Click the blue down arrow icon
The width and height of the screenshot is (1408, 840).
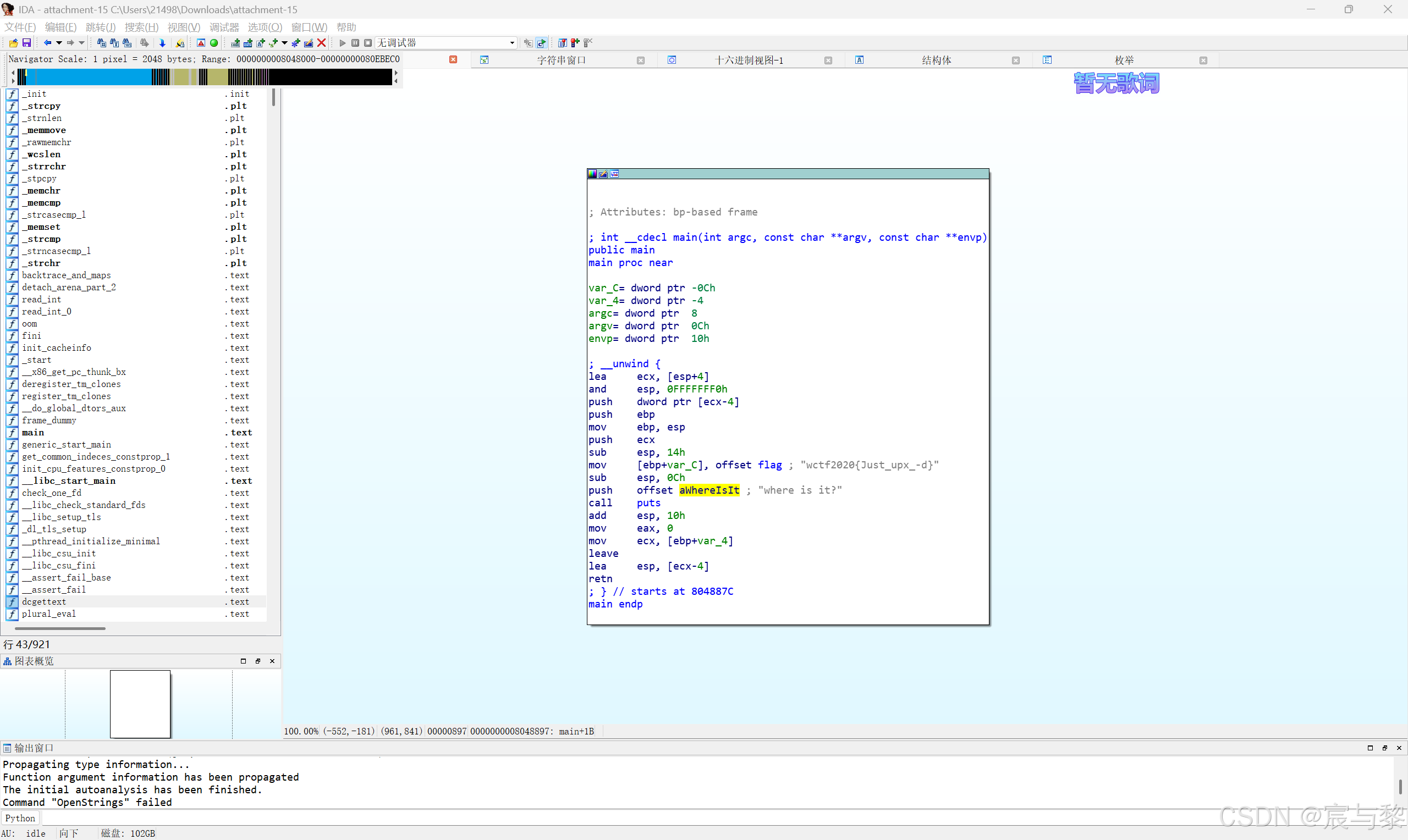tap(162, 43)
